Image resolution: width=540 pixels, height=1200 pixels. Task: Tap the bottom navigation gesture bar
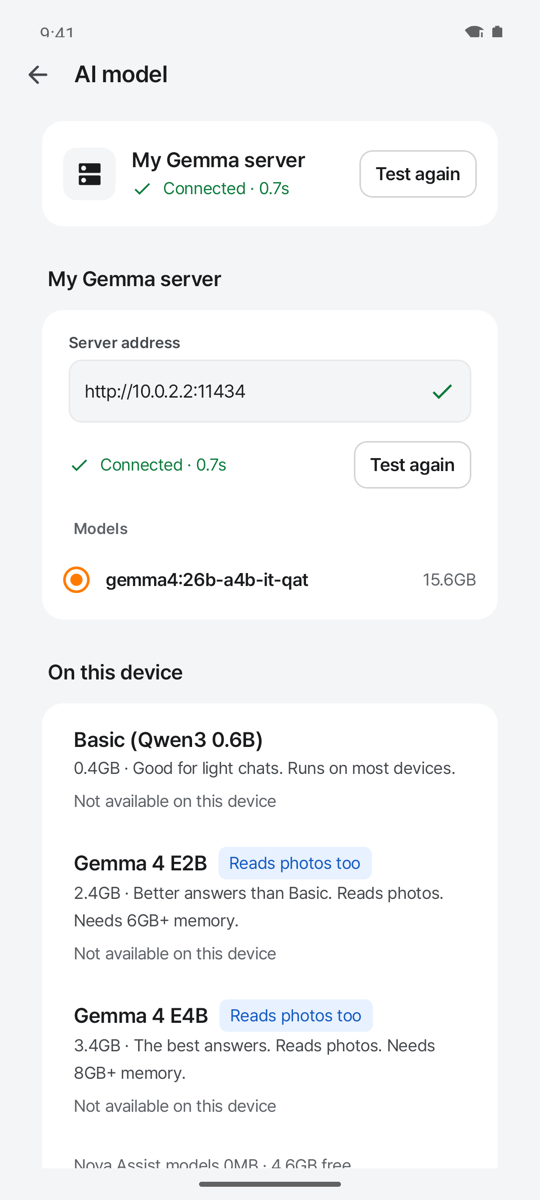pos(270,1184)
